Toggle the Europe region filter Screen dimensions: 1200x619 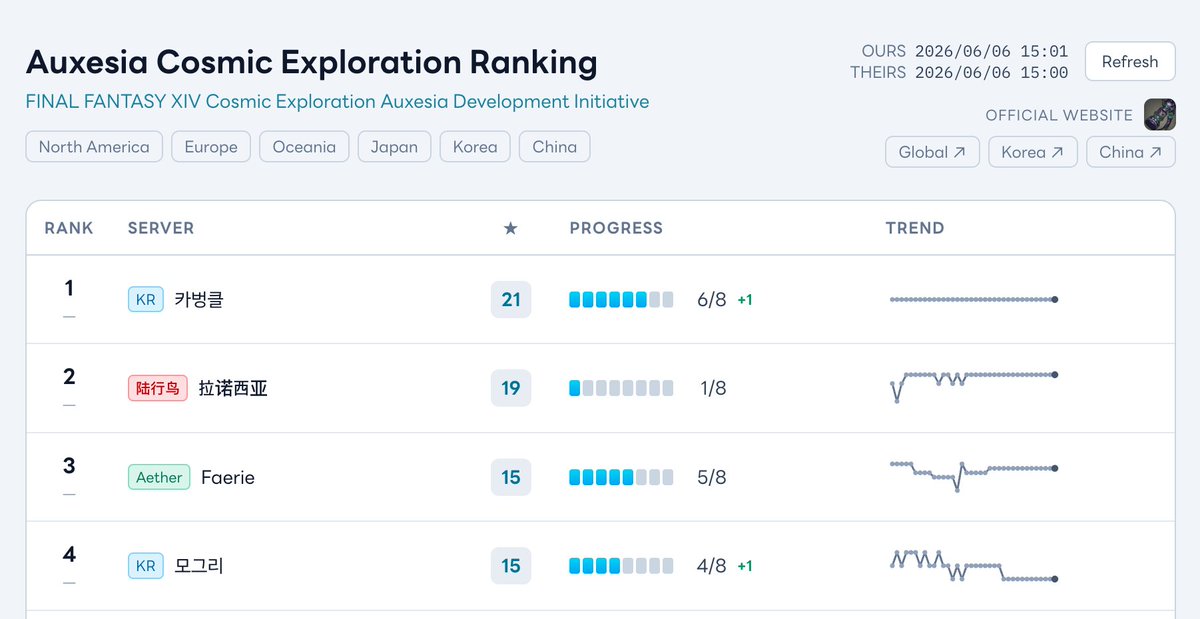[211, 147]
